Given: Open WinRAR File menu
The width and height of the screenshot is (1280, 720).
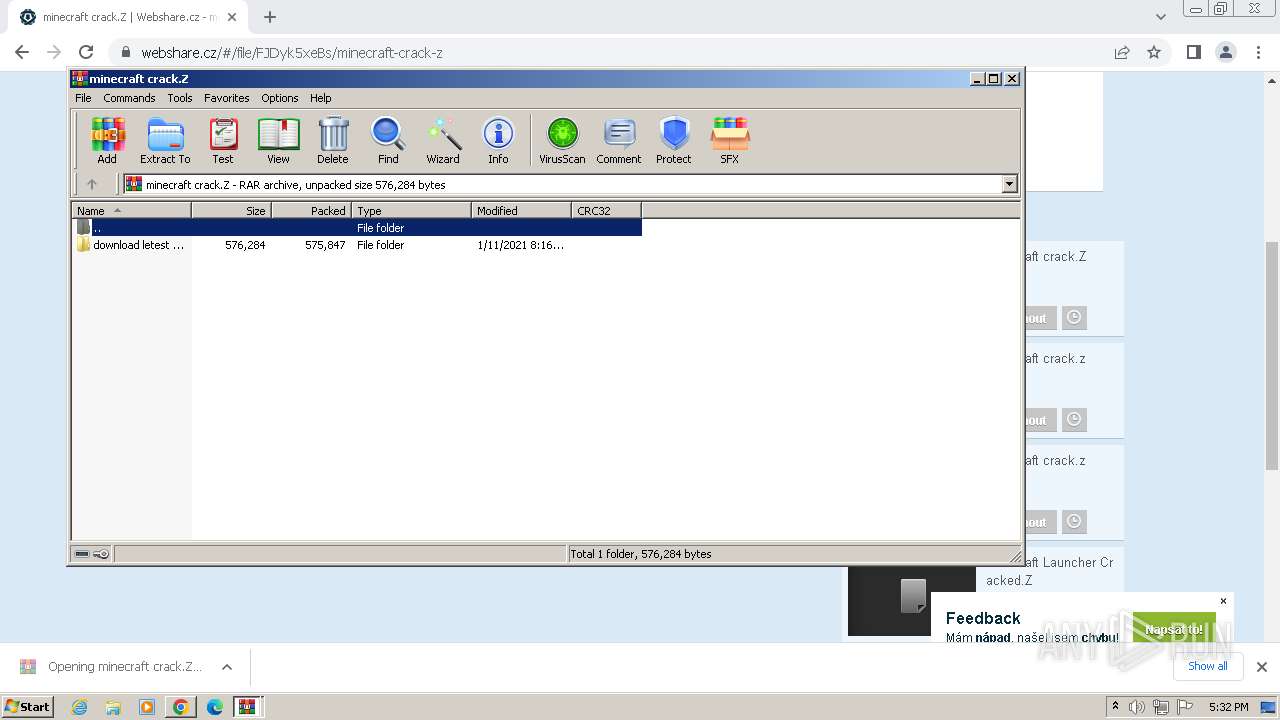Looking at the screenshot, I should click(x=83, y=98).
